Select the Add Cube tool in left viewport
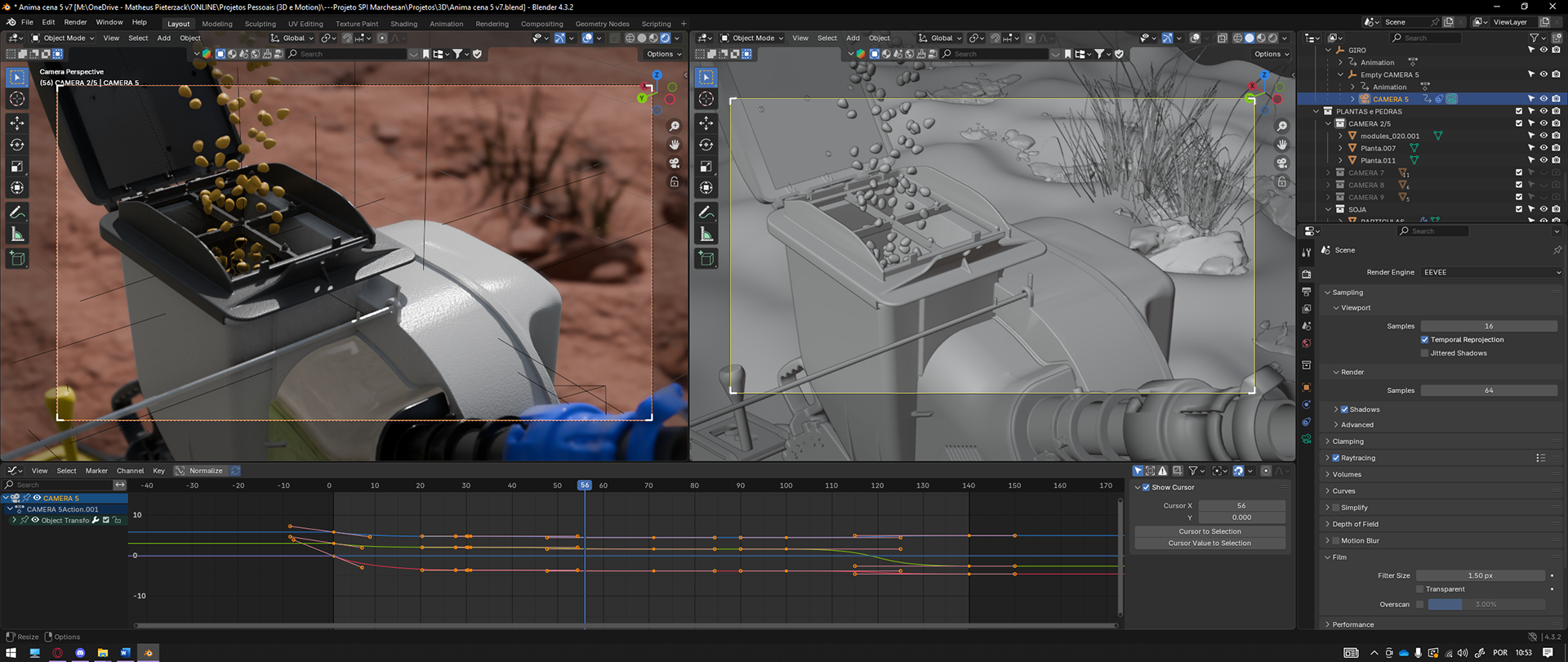Viewport: 1568px width, 662px height. click(x=17, y=259)
